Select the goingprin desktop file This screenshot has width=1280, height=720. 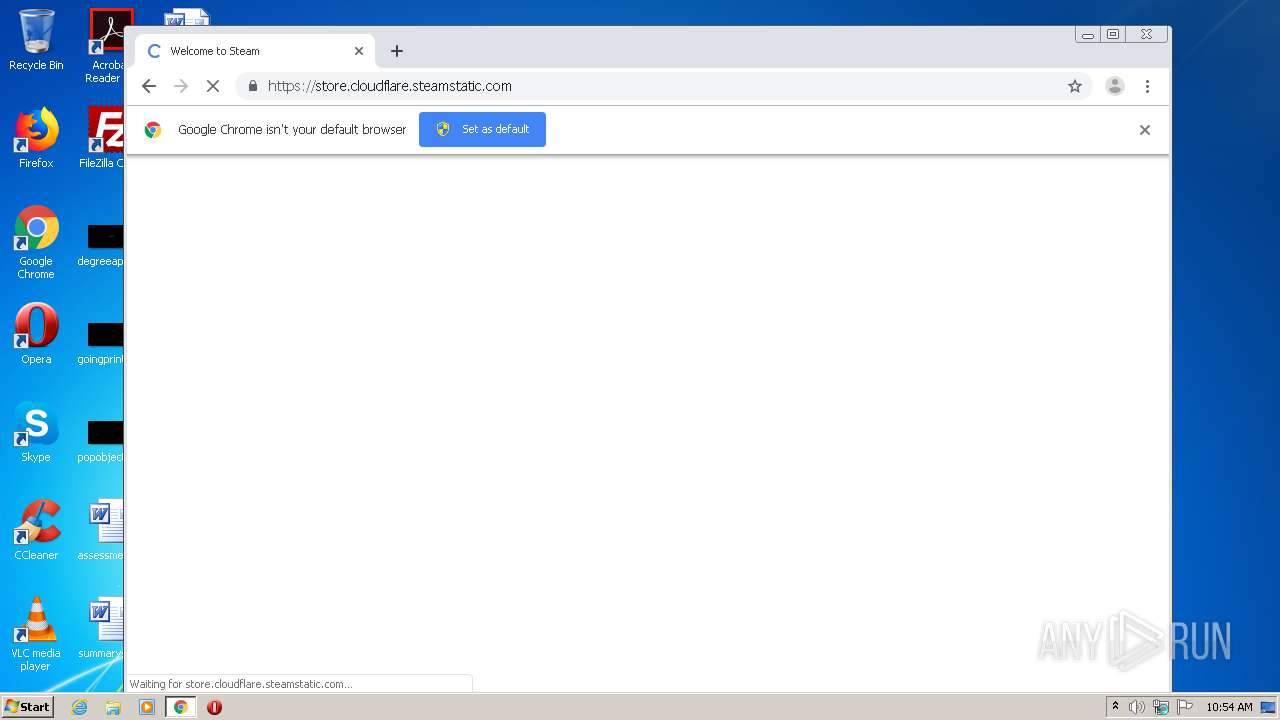[x=102, y=344]
